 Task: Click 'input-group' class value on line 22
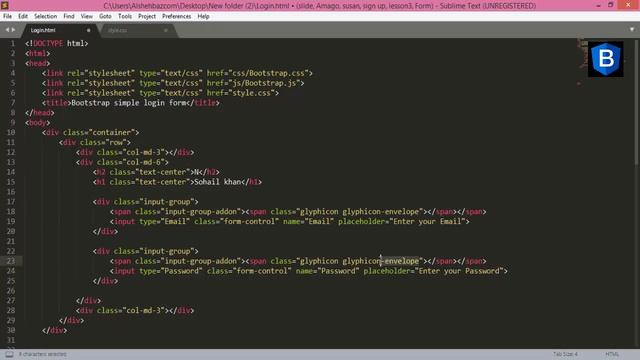coord(167,251)
